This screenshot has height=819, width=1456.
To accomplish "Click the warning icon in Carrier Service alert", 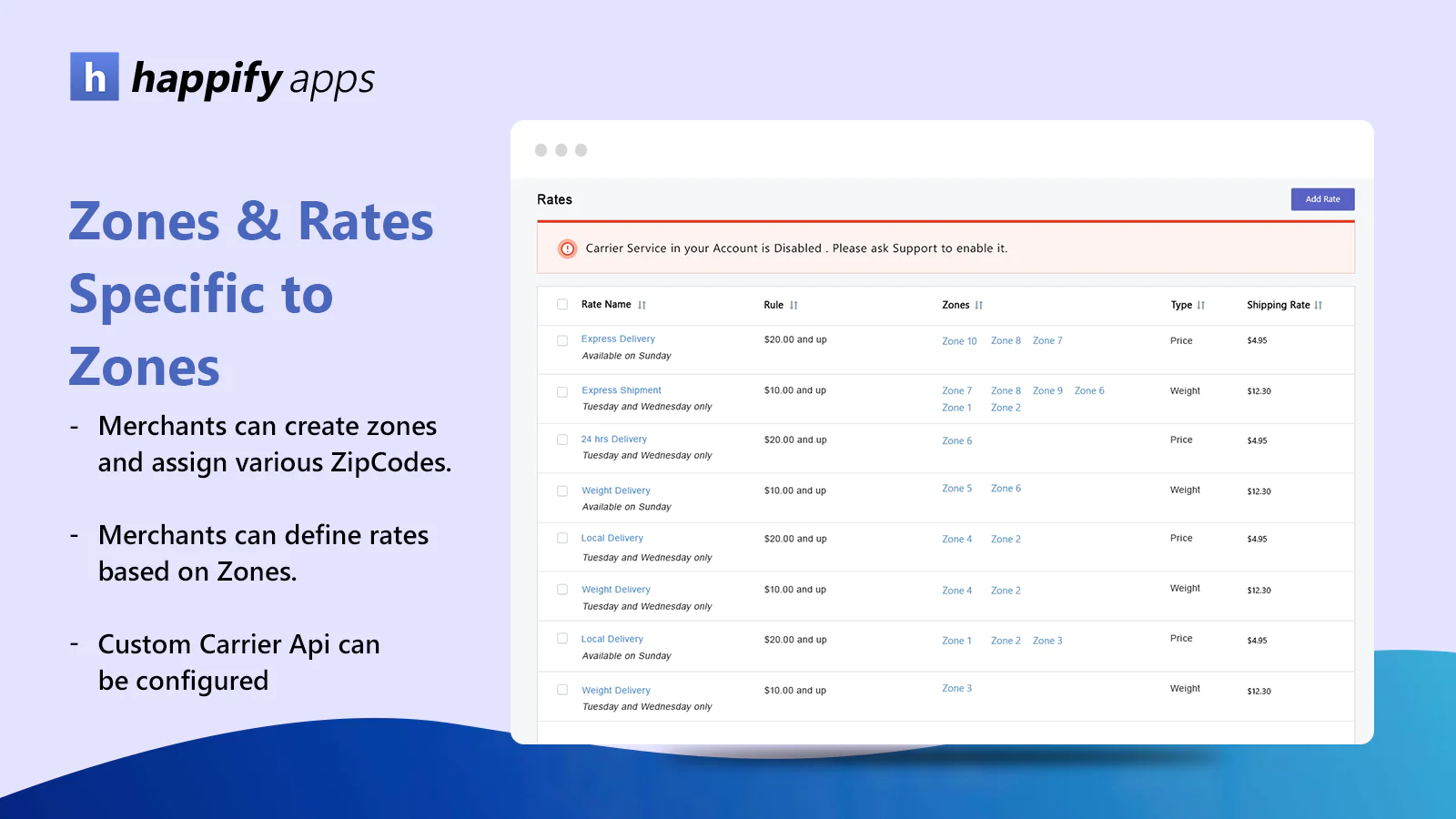I will (x=567, y=248).
